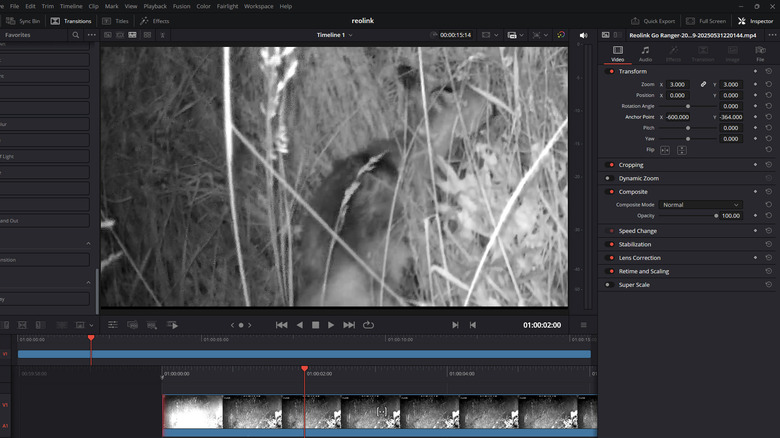The image size is (780, 438).
Task: Toggle the Retime and Scaling switch
Action: [611, 271]
